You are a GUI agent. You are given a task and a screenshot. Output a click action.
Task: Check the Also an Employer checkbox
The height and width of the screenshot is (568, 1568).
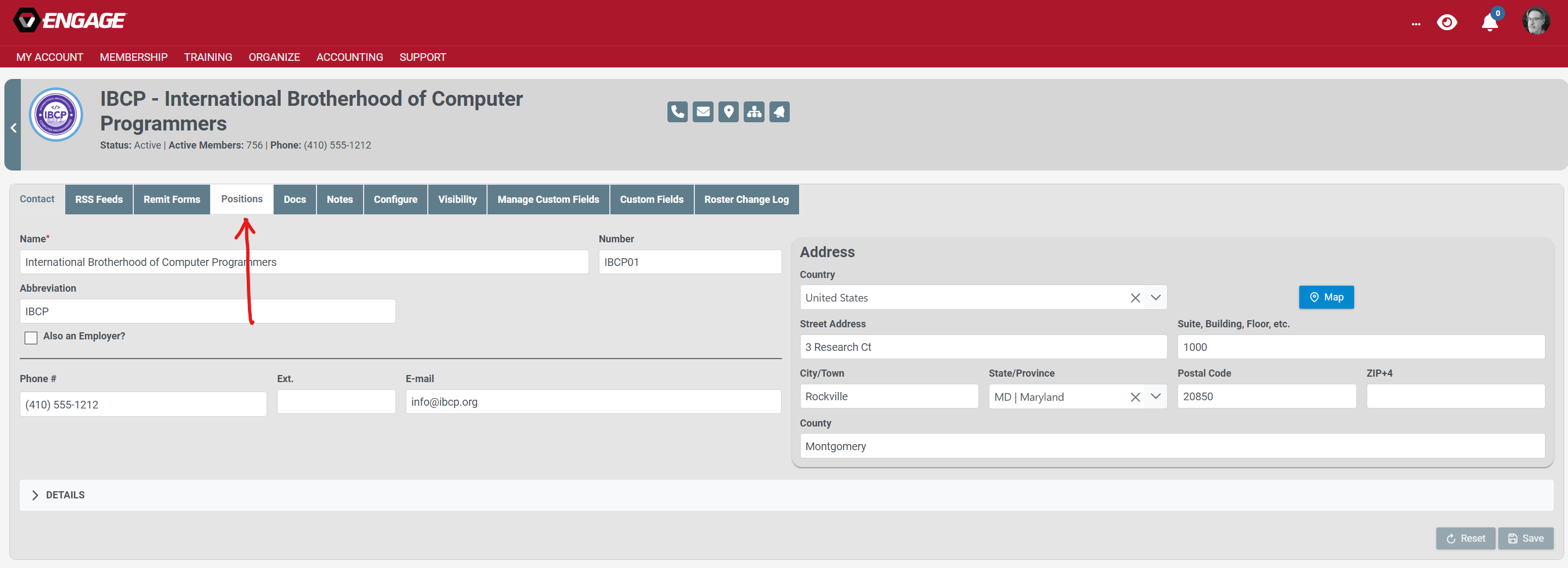(x=31, y=337)
